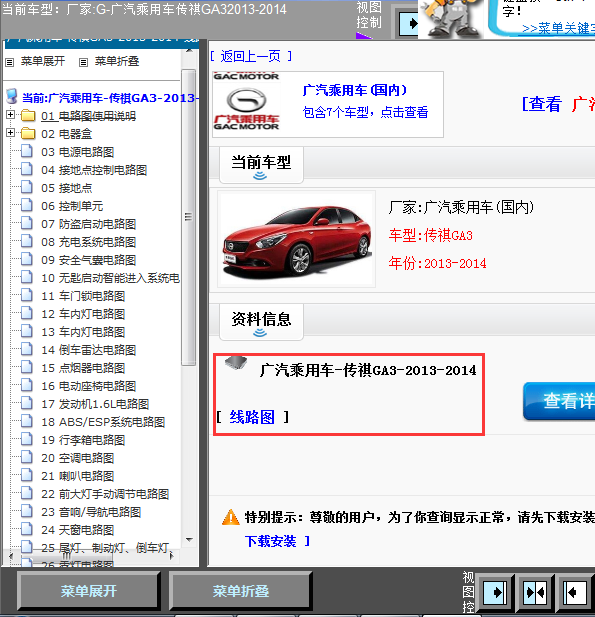Click the red 传祺GA3 car thumbnail

pyautogui.click(x=297, y=239)
